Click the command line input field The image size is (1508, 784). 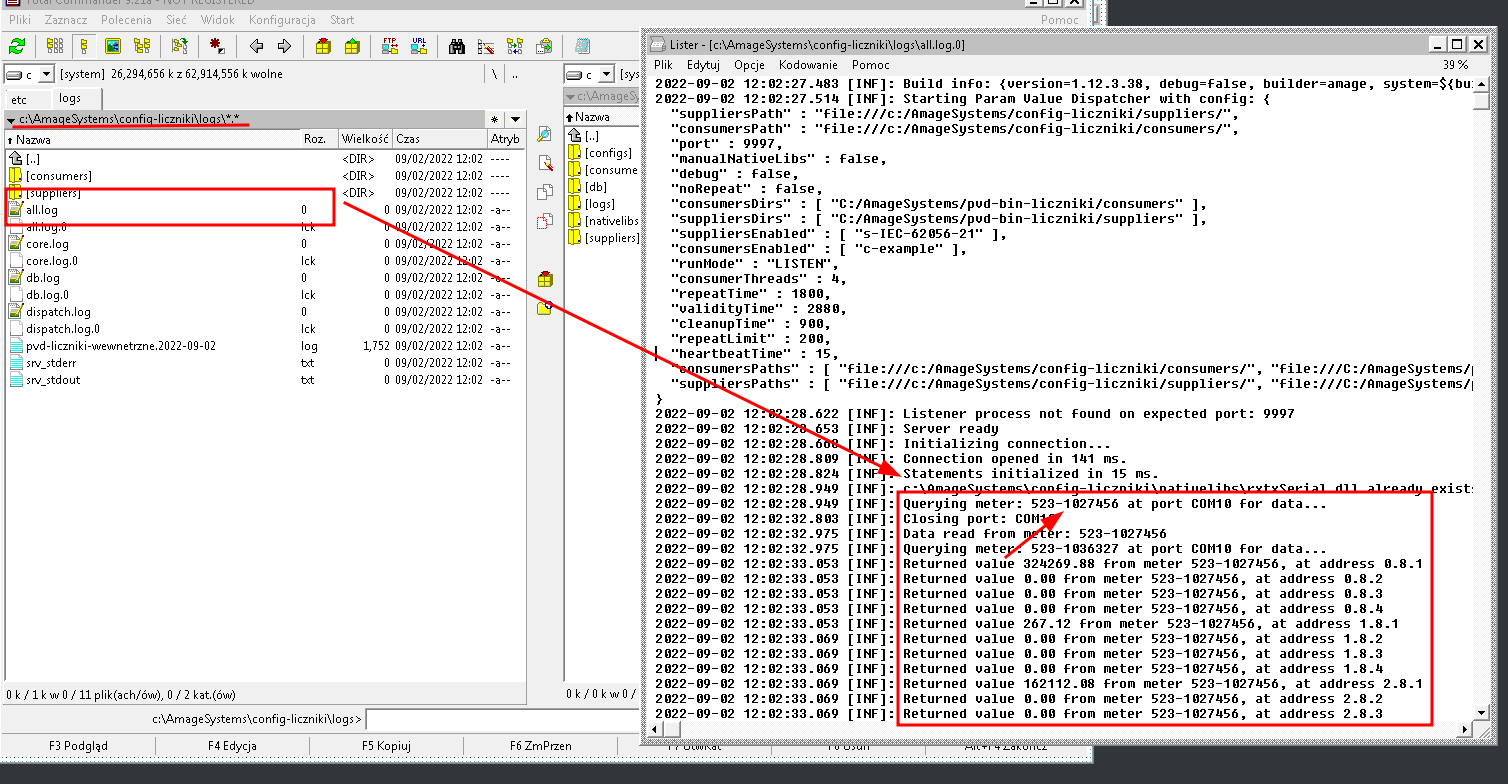coord(500,719)
